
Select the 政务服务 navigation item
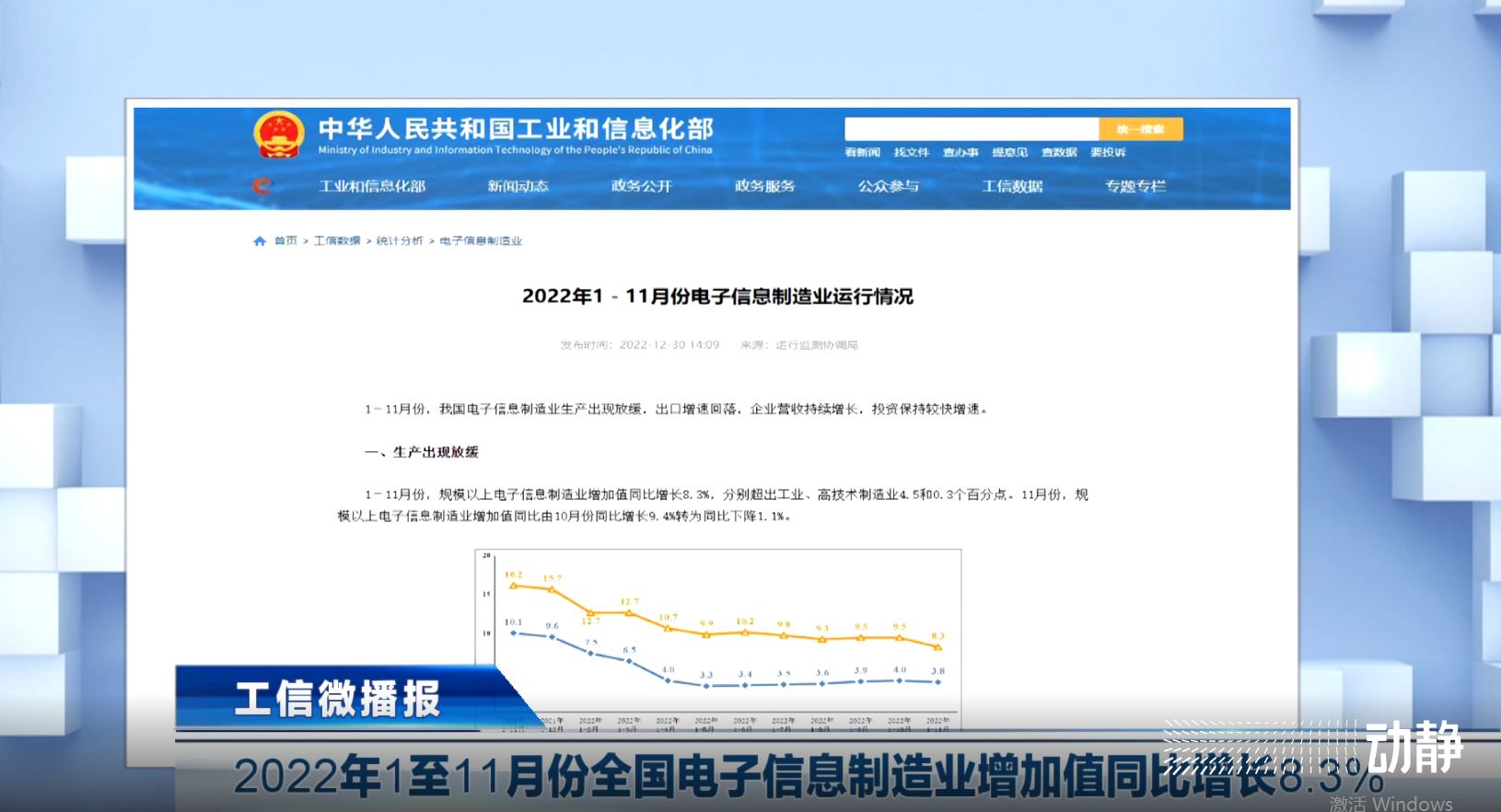[x=764, y=186]
